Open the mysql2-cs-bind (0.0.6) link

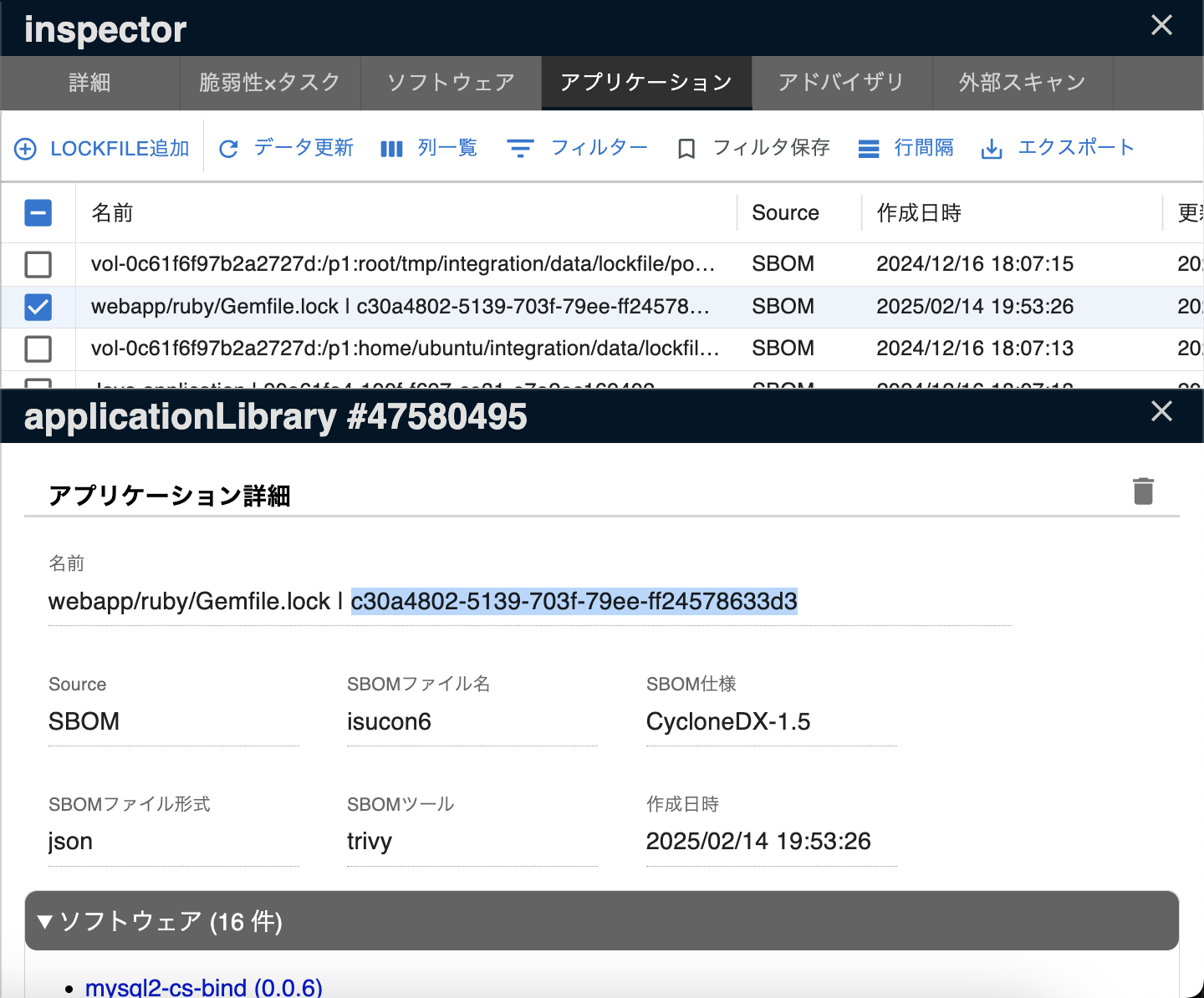(x=203, y=987)
